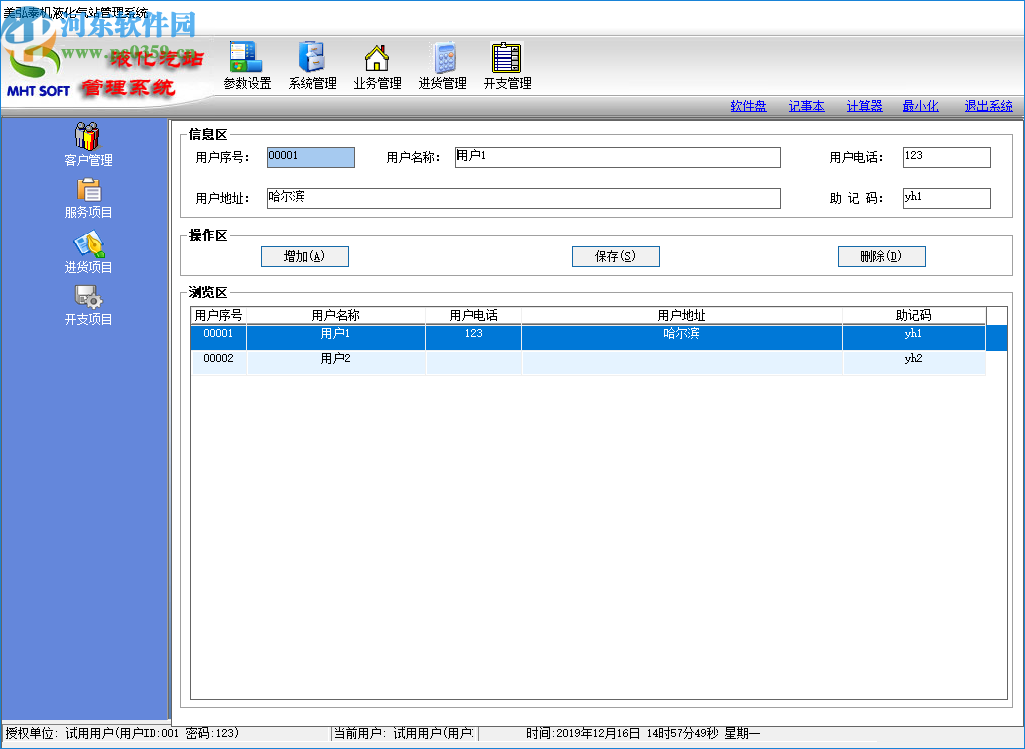
Task: Click the 最小化 link
Action: pos(920,106)
